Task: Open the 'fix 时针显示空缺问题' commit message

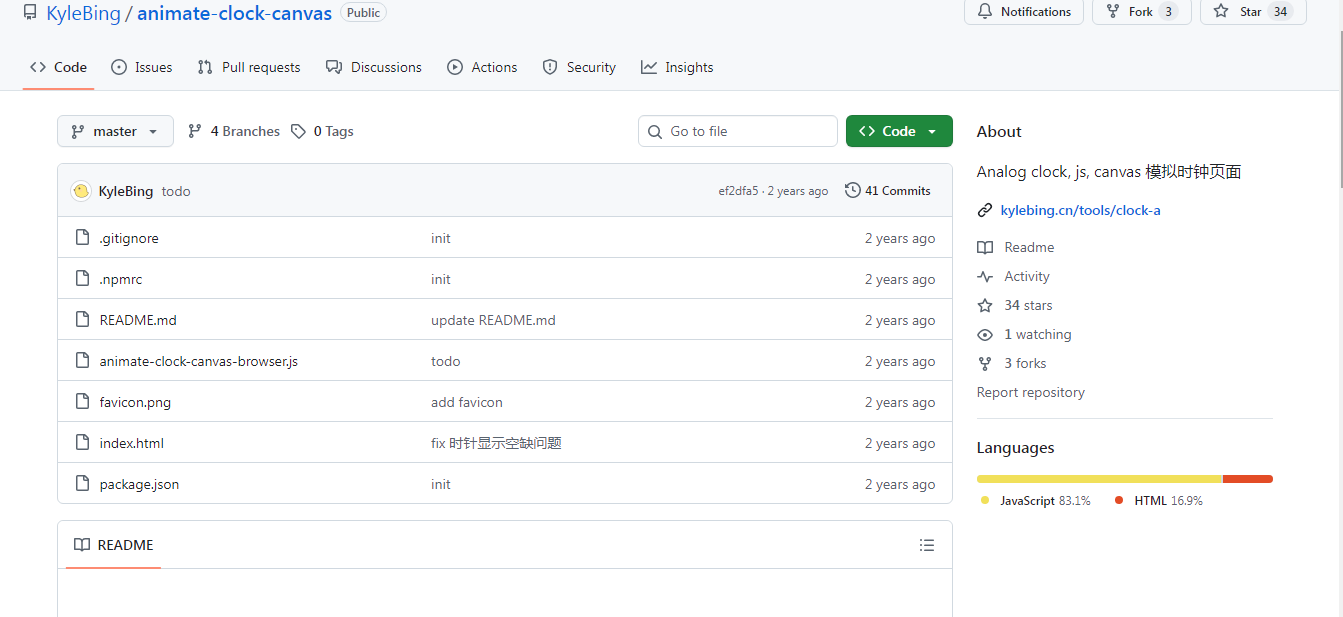Action: pos(496,443)
